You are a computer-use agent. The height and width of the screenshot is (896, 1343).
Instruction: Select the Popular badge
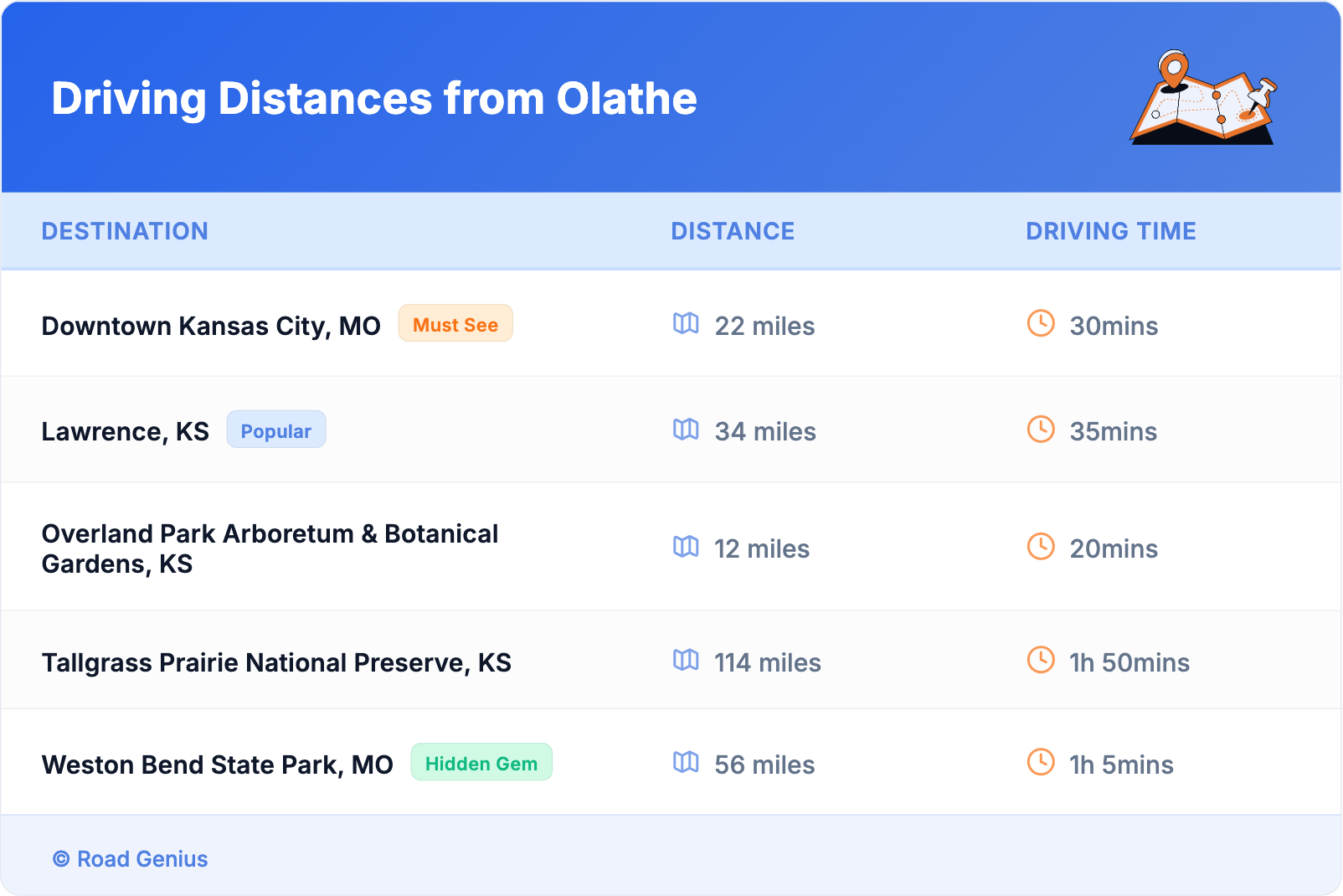(276, 430)
